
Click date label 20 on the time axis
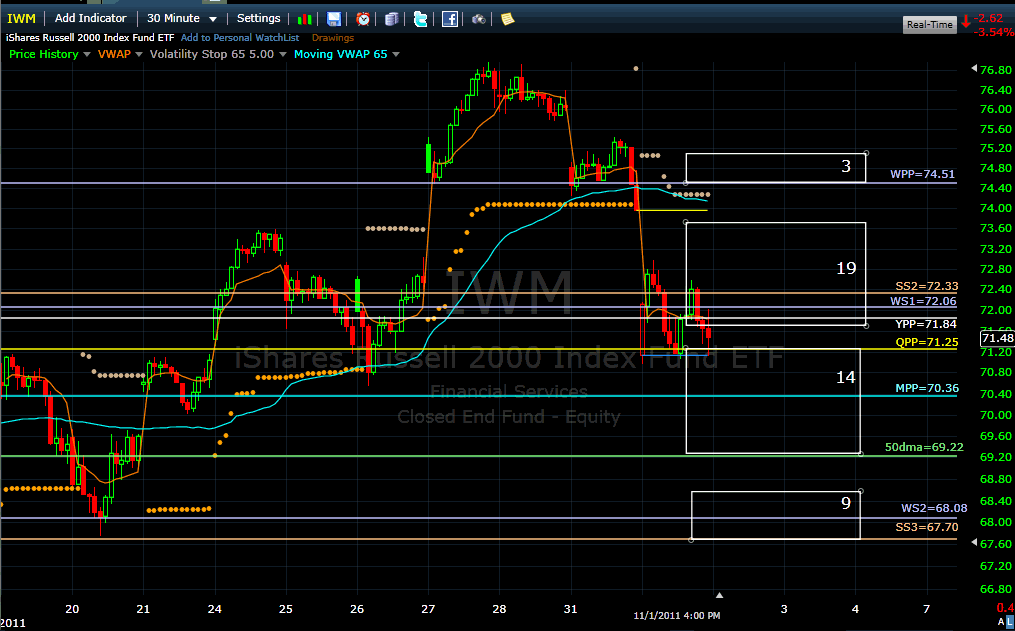72,609
